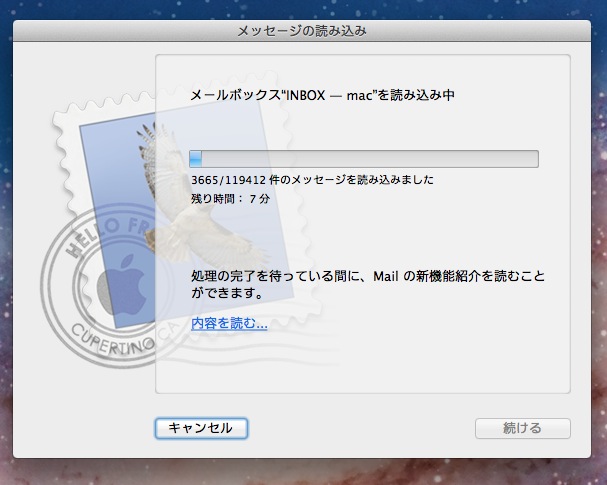This screenshot has width=607, height=485.
Task: Click the 続ける (Continue) button
Action: coord(523,428)
